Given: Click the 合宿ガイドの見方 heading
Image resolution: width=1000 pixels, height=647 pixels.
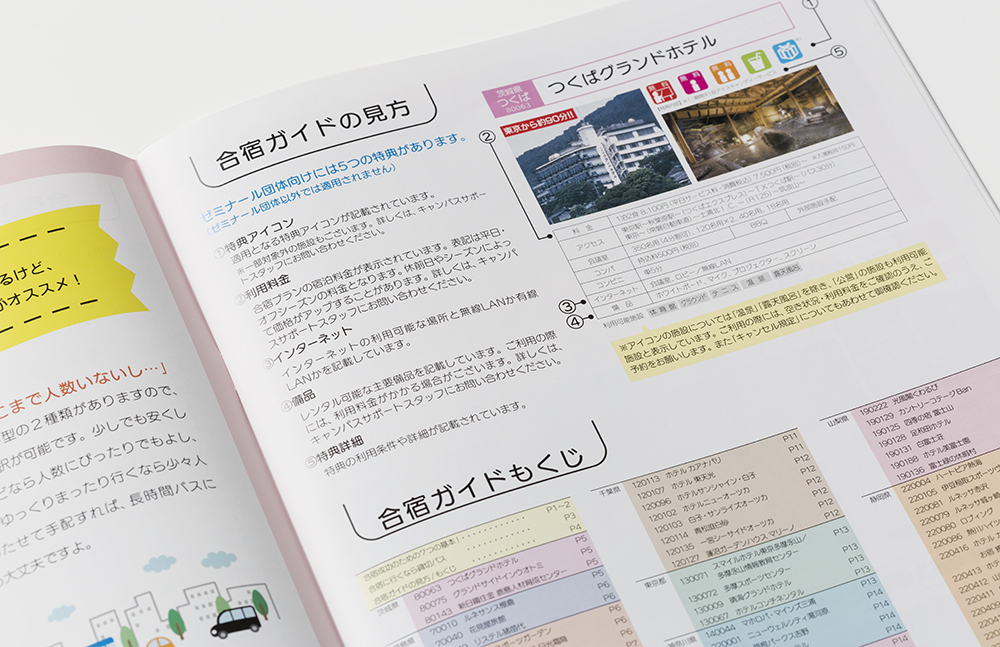Looking at the screenshot, I should (313, 135).
